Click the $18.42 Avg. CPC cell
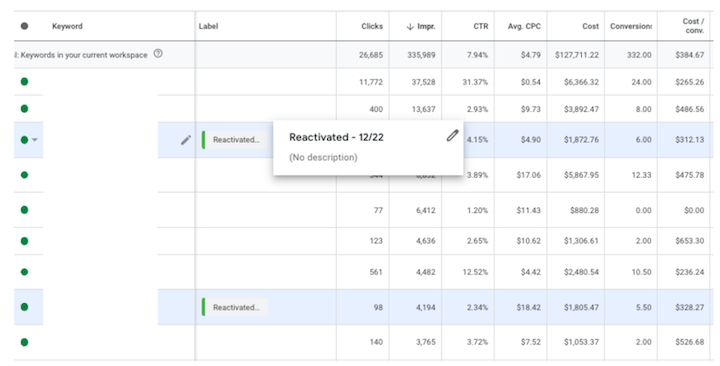This screenshot has width=720, height=366. click(x=529, y=307)
